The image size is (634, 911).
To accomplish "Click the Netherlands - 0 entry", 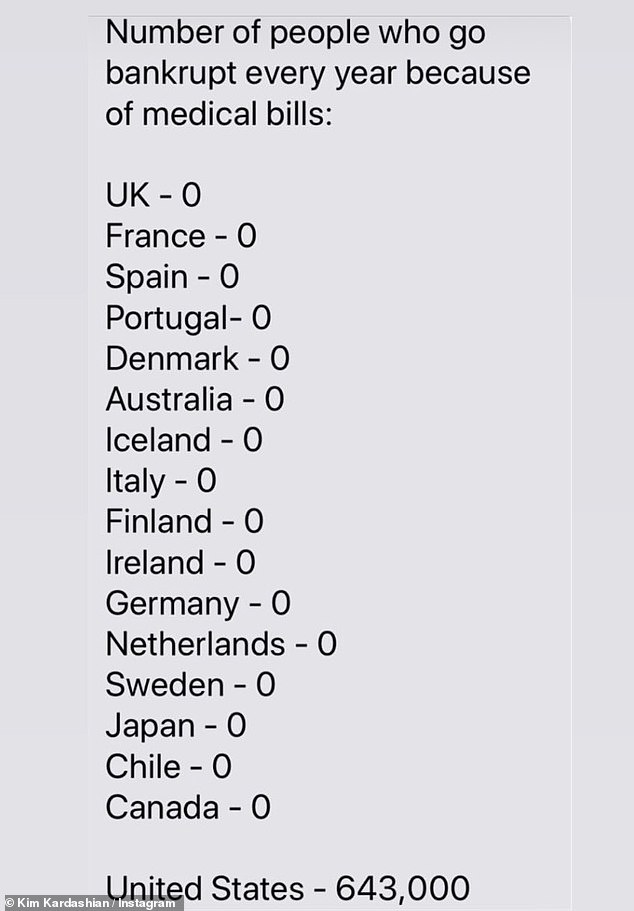I will [x=221, y=643].
